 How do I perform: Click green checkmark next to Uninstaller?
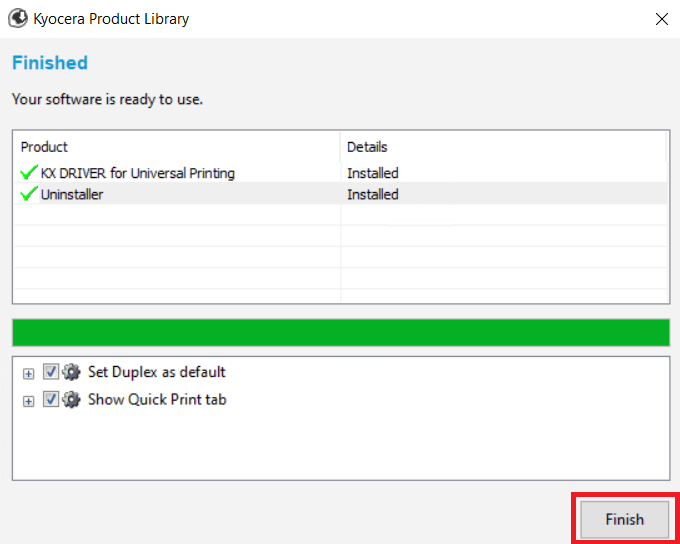pos(29,194)
